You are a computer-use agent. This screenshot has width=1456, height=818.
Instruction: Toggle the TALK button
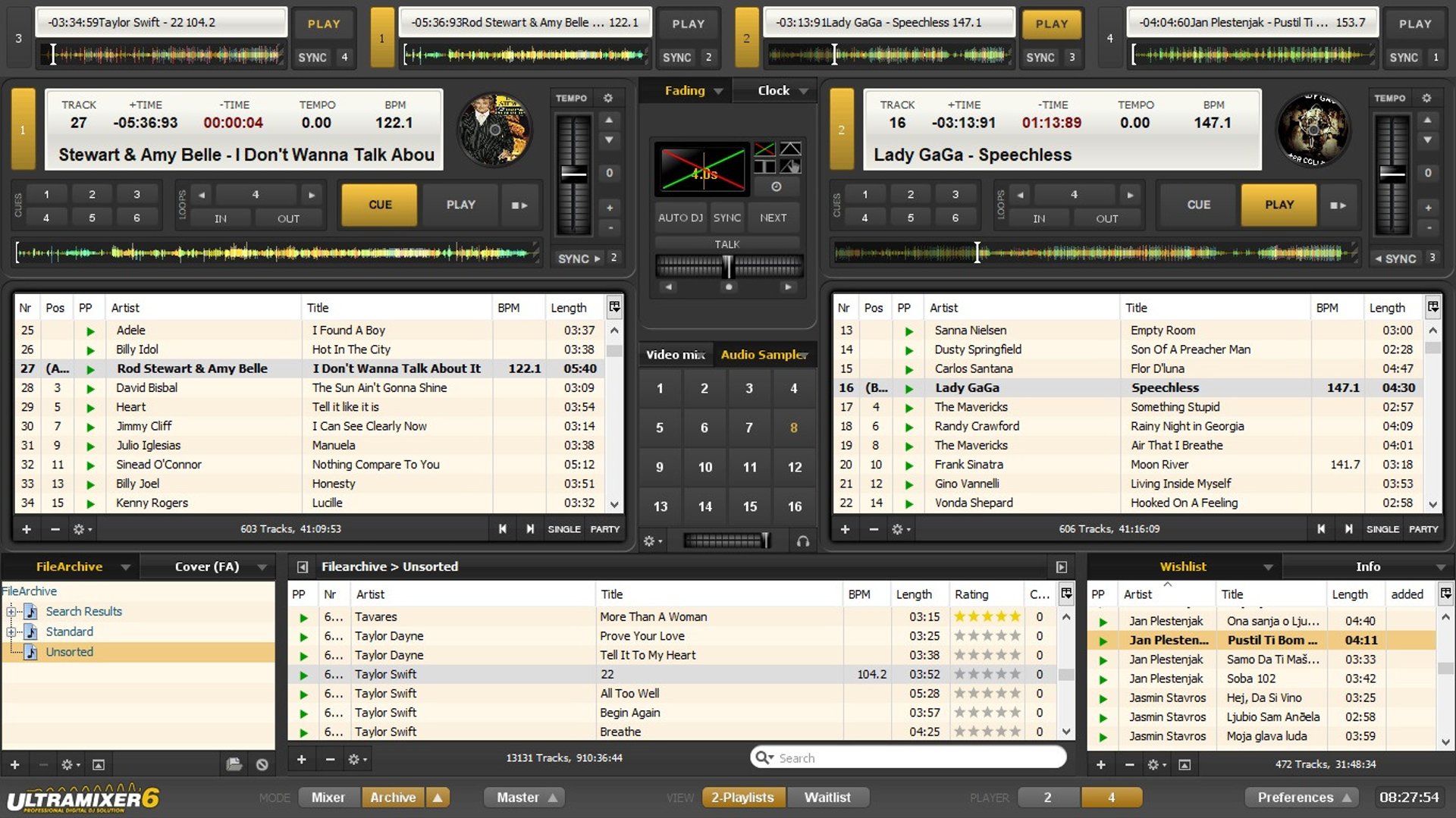tap(726, 244)
